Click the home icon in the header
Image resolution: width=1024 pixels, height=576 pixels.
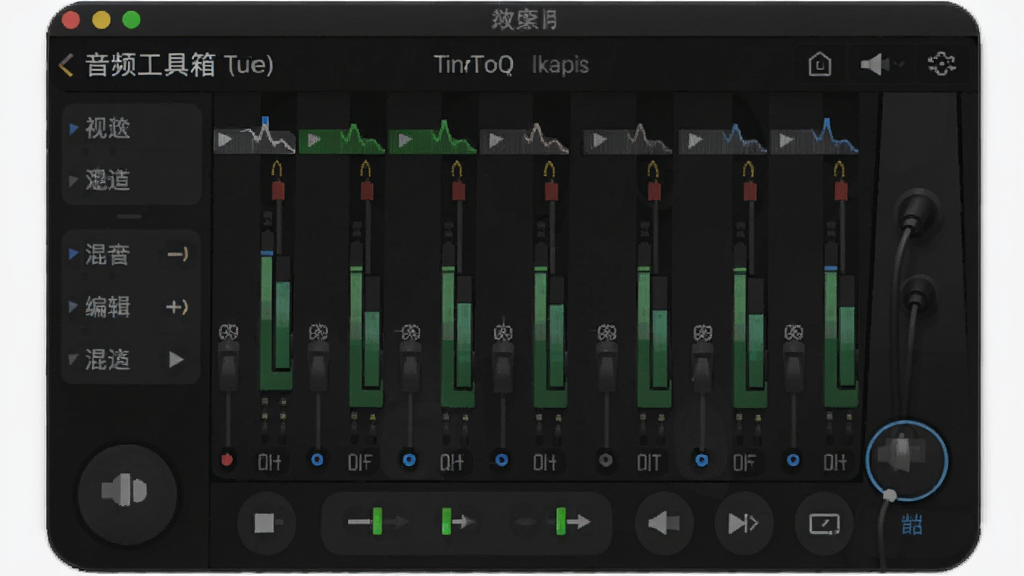(820, 64)
